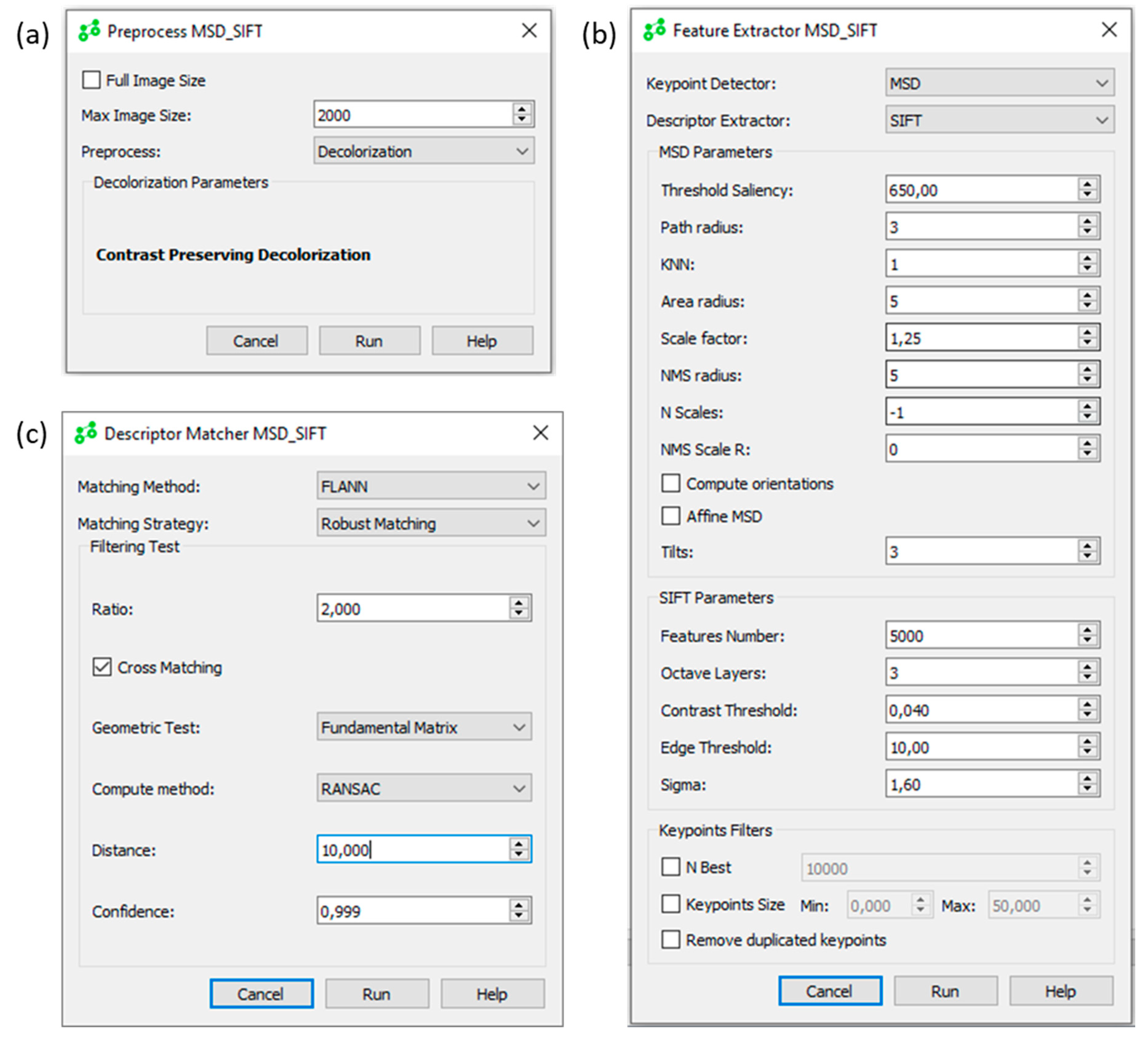The image size is (1148, 1040).
Task: Click the Preprocess dialog green app icon
Action: 89,31
